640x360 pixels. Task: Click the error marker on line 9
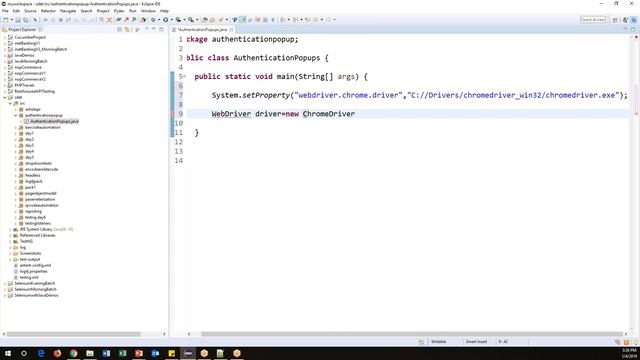point(173,114)
